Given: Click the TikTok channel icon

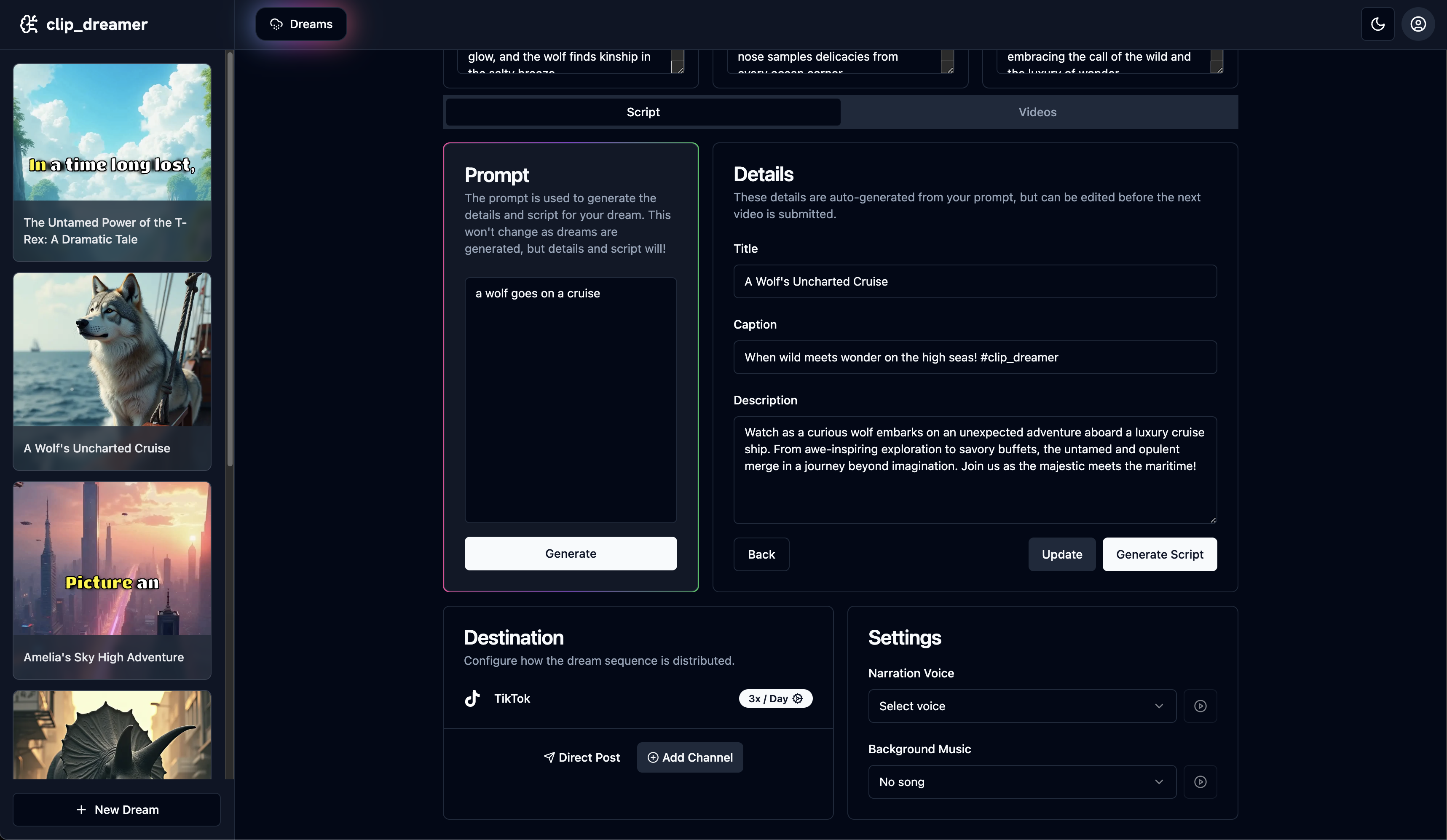Looking at the screenshot, I should tap(472, 698).
